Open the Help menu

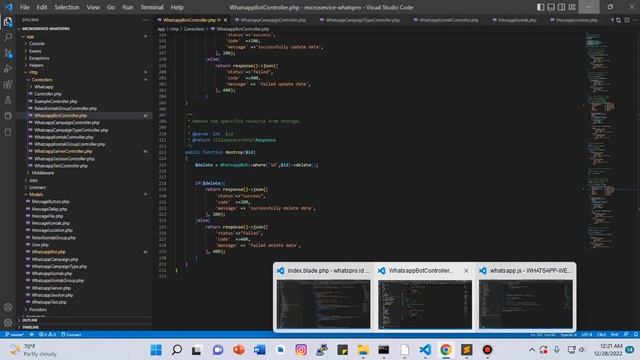[x=177, y=7]
